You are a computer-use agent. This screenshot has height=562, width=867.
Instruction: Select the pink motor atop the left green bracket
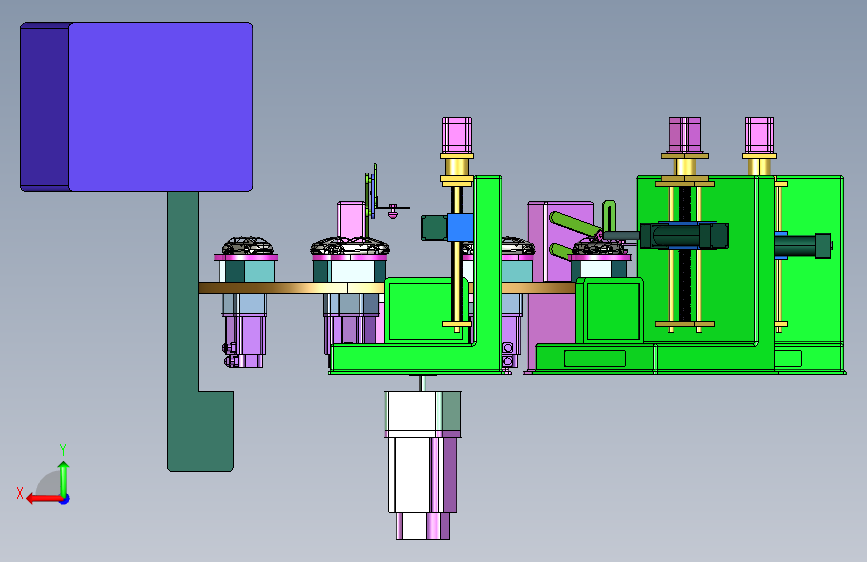coord(457,135)
